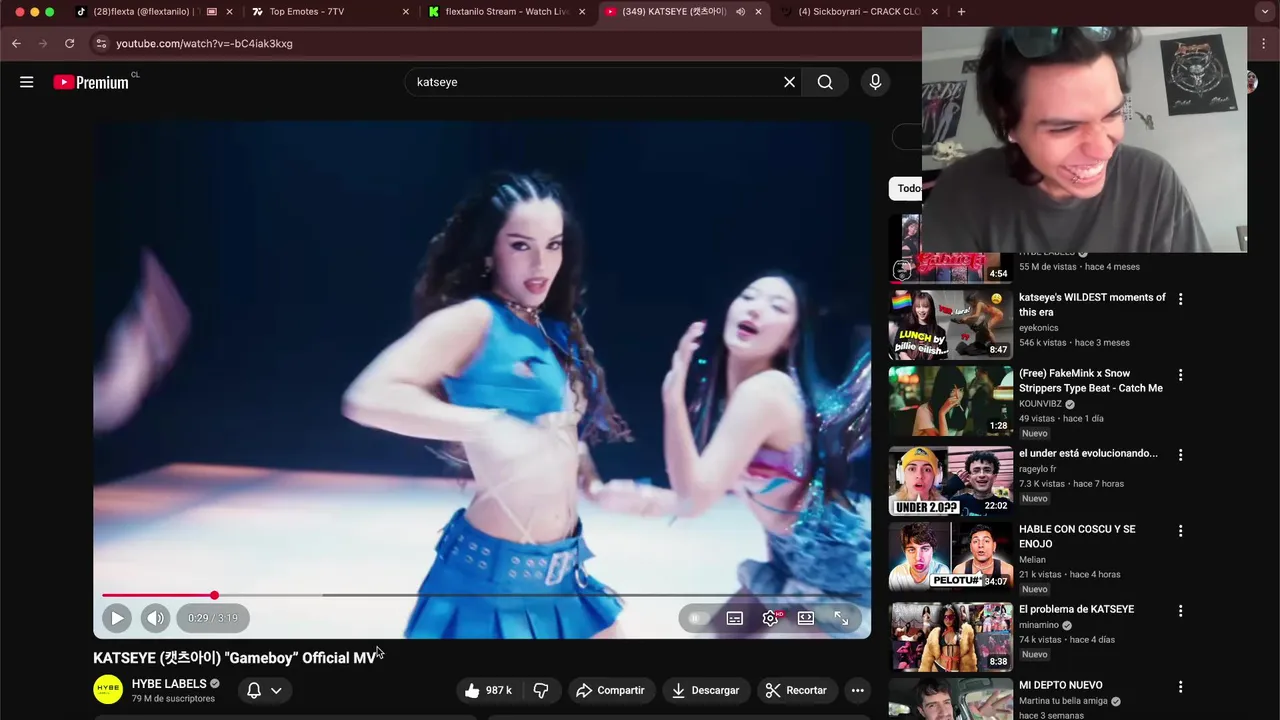Open MI DEPTO NUEVO video title

click(x=1061, y=685)
